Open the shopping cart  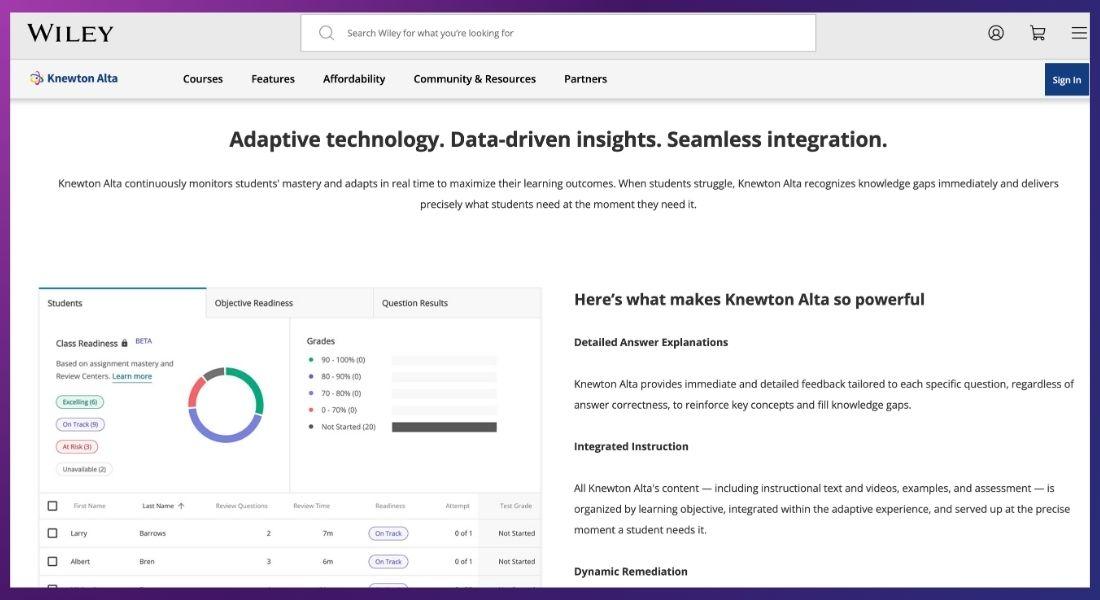point(1038,33)
